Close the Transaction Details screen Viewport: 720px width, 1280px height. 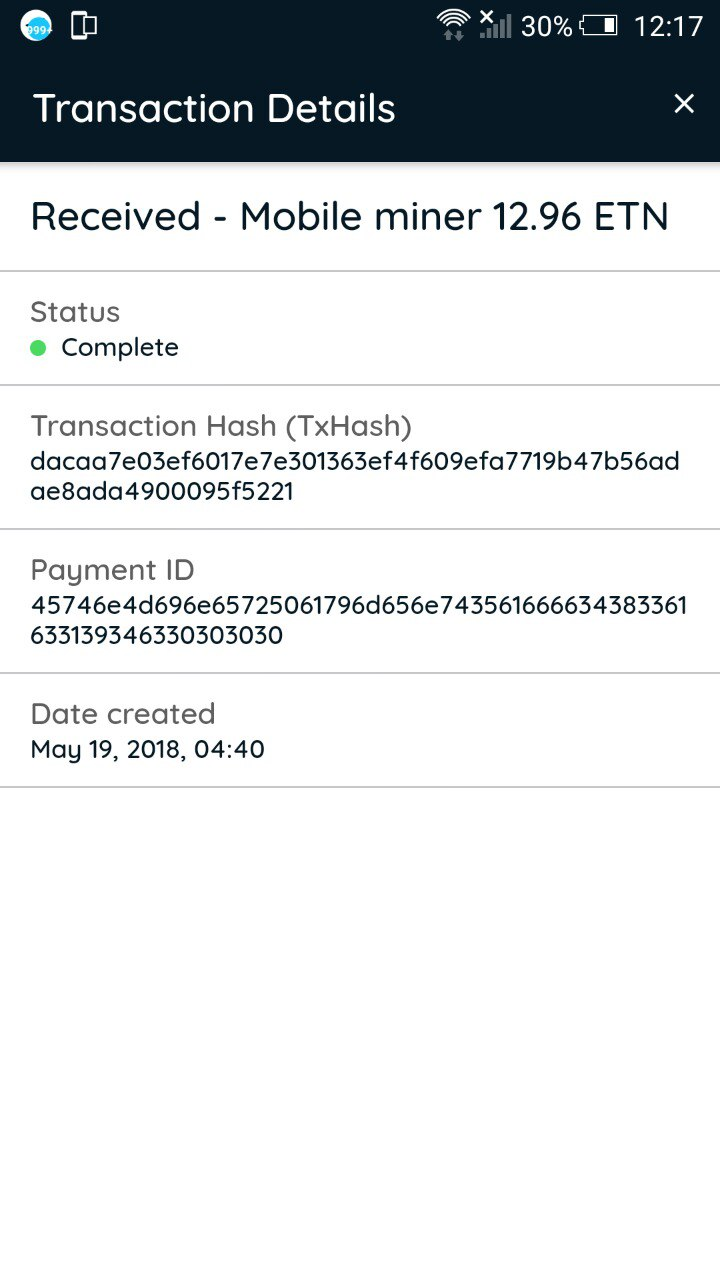click(684, 104)
